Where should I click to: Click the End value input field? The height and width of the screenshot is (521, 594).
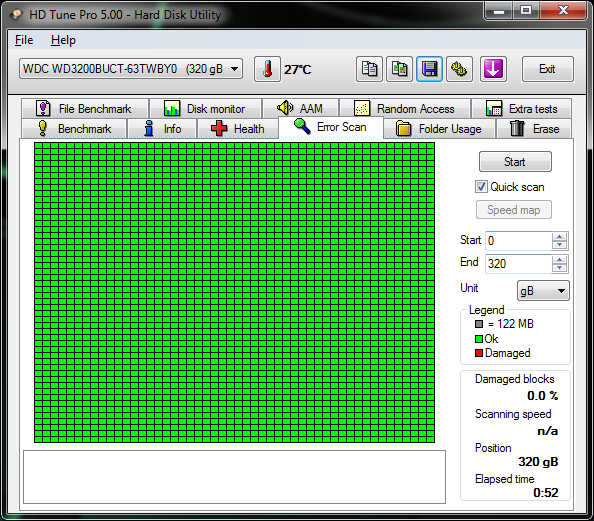click(518, 263)
